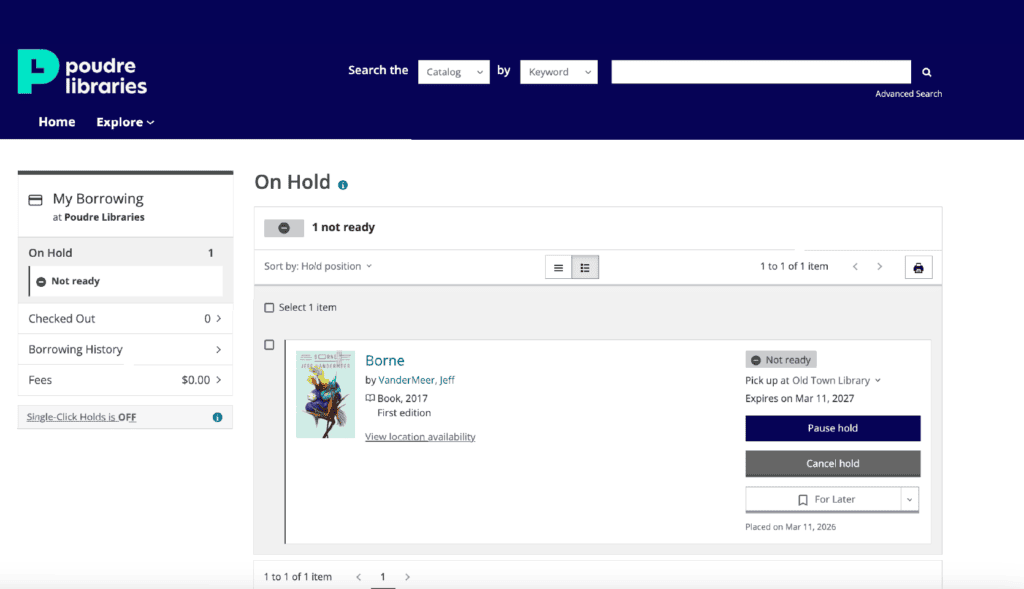Image resolution: width=1024 pixels, height=589 pixels.
Task: Open the Catalog search scope dropdown
Action: click(x=453, y=72)
